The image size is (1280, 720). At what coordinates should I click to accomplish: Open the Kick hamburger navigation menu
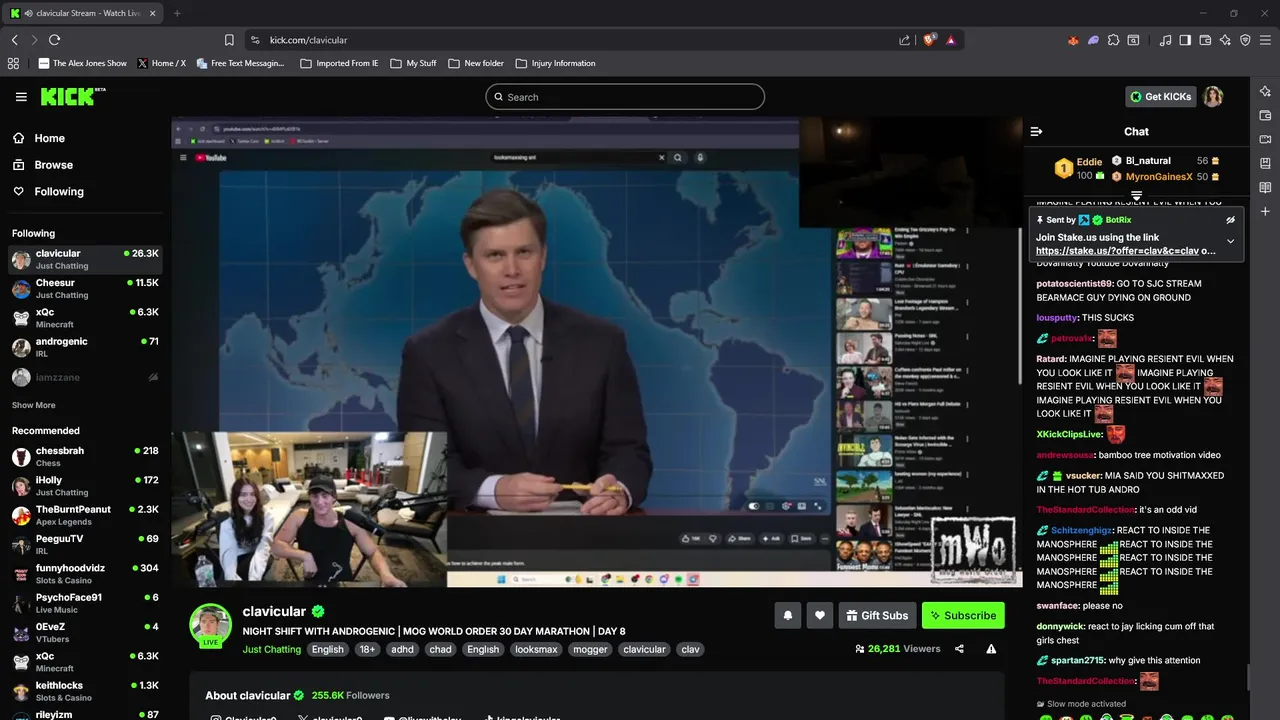pyautogui.click(x=21, y=97)
